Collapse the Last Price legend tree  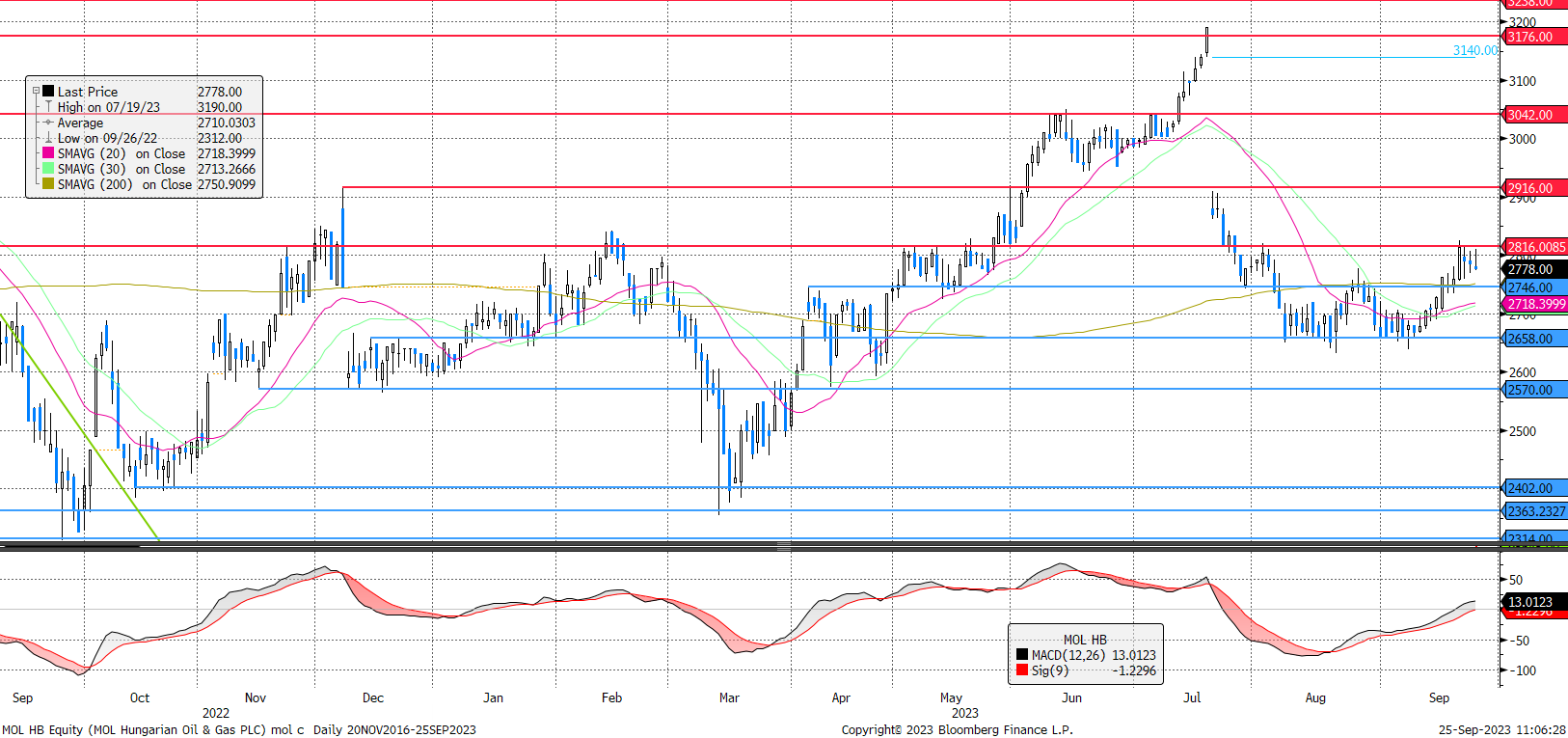pyautogui.click(x=37, y=92)
